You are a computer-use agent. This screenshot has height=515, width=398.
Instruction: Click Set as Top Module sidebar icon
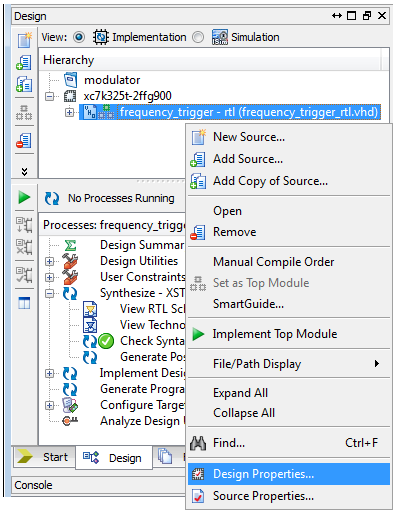tap(24, 112)
